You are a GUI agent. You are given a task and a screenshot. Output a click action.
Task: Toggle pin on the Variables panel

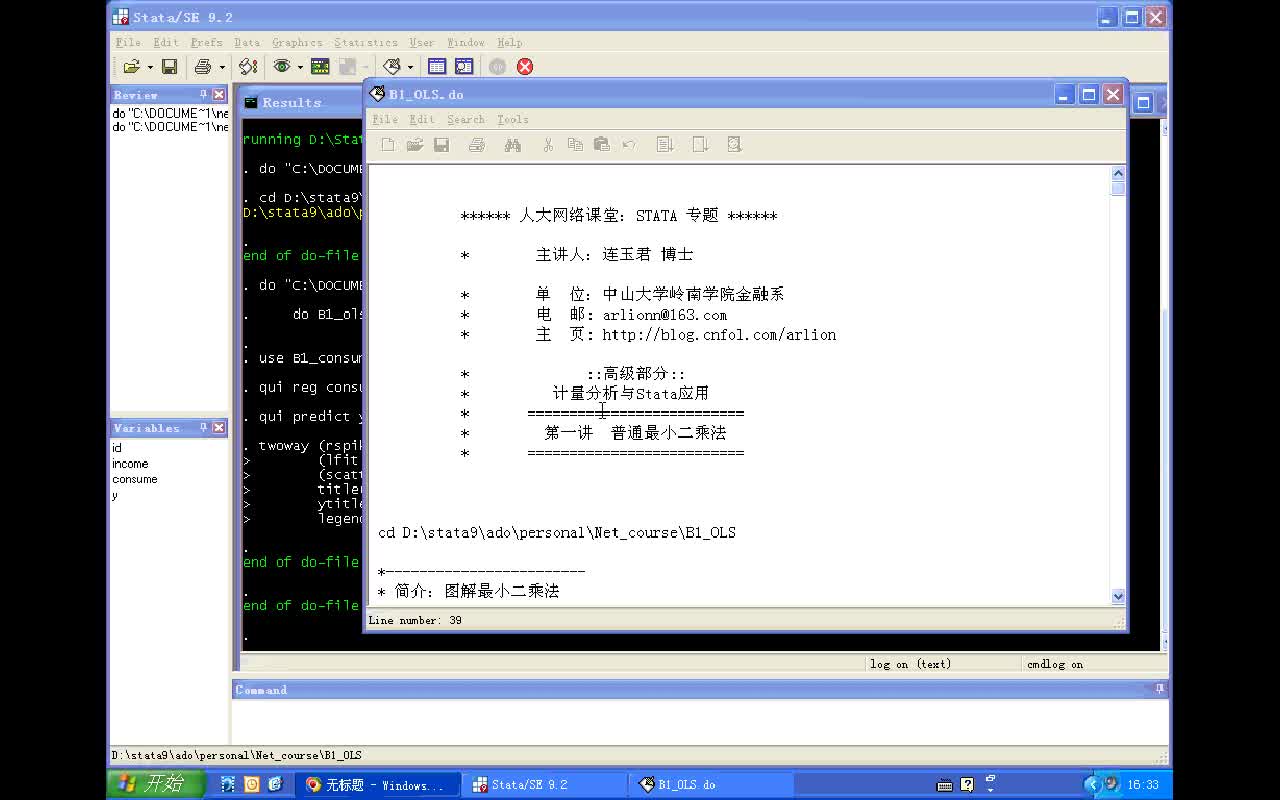(203, 427)
